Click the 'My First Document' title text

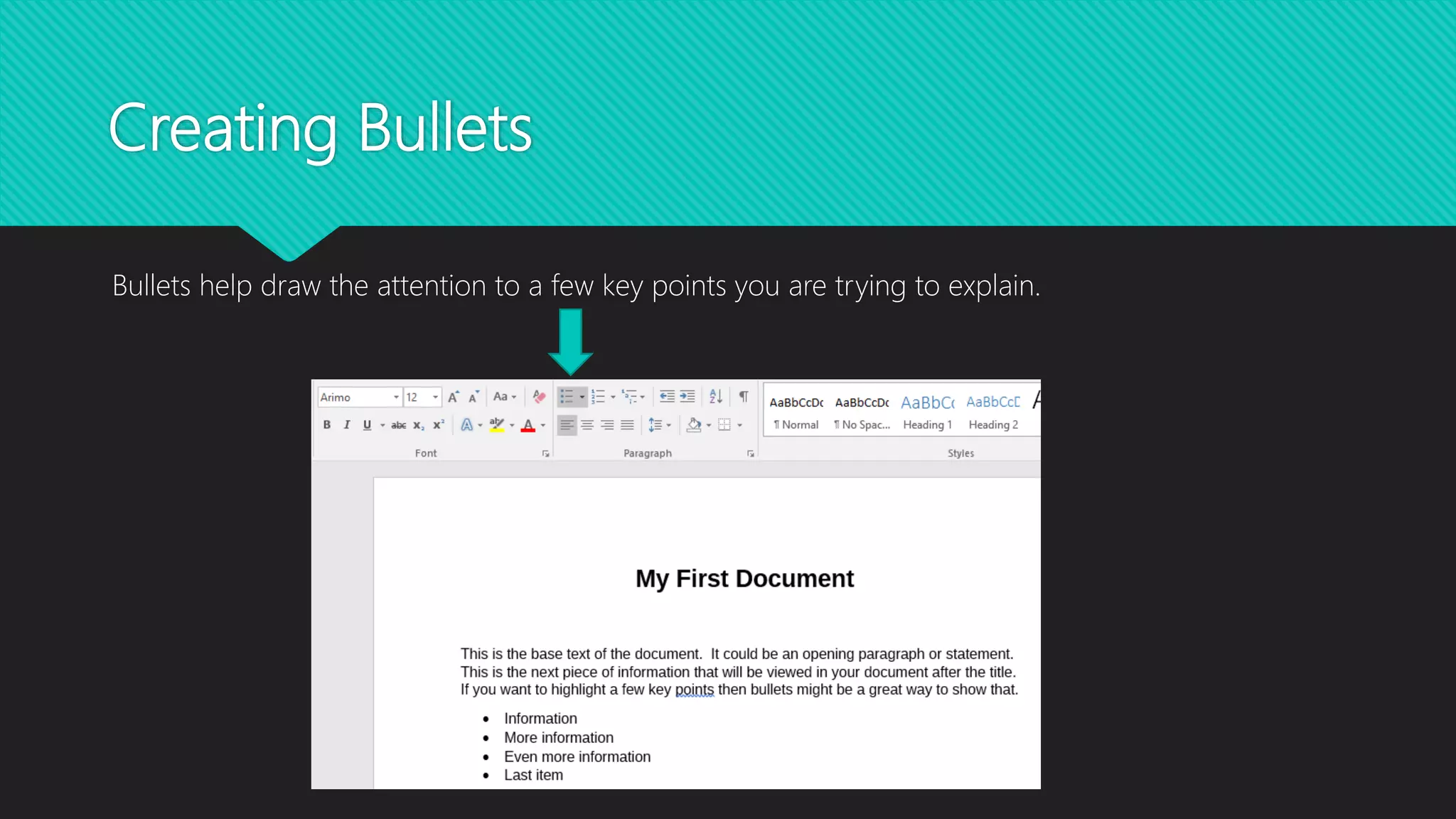point(744,579)
